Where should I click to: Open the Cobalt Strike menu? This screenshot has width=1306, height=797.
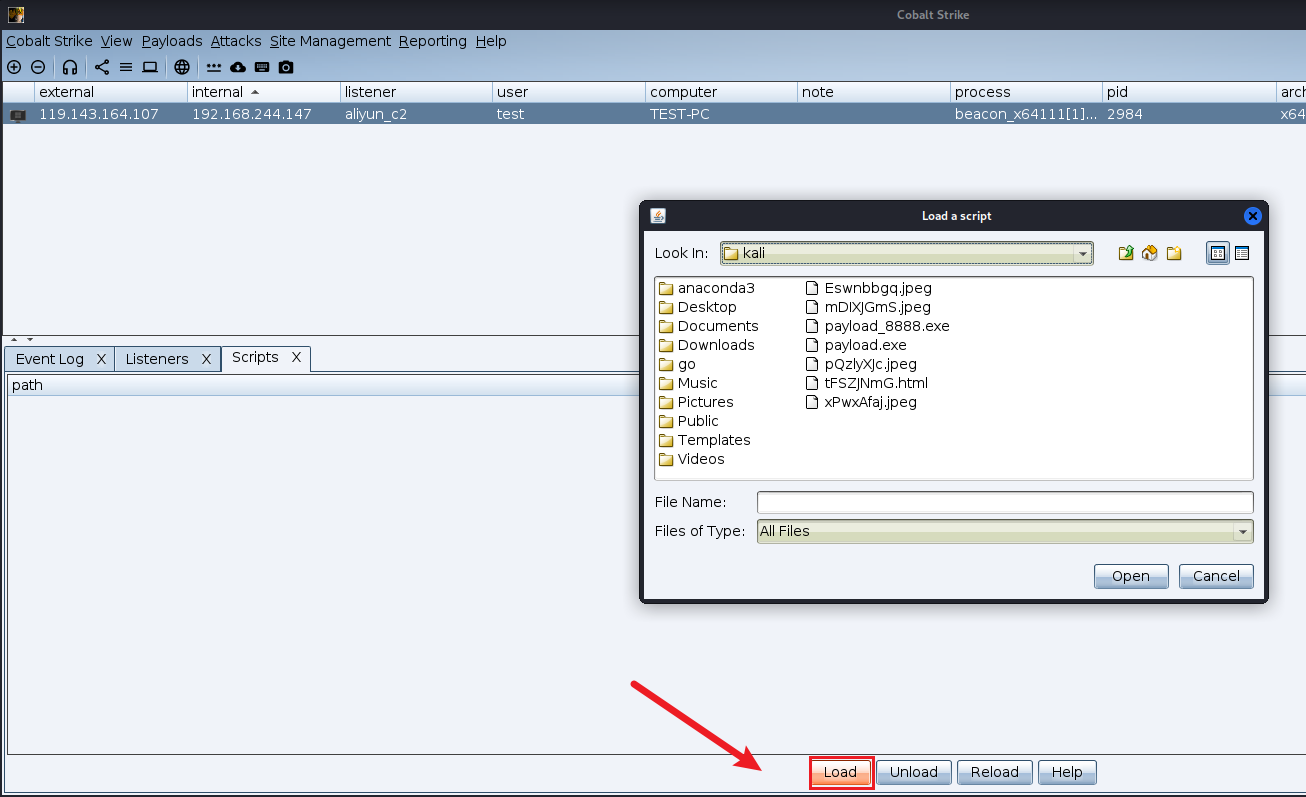[49, 41]
